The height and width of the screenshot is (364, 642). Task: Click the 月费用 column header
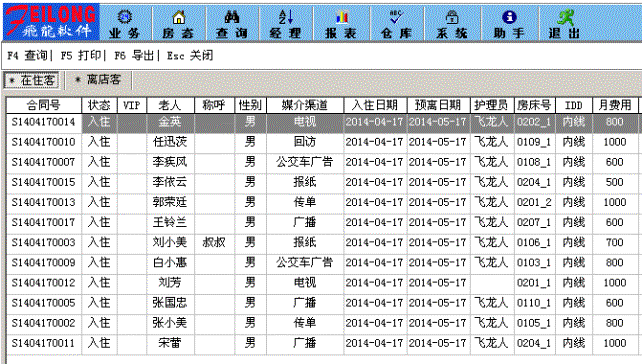pos(615,105)
